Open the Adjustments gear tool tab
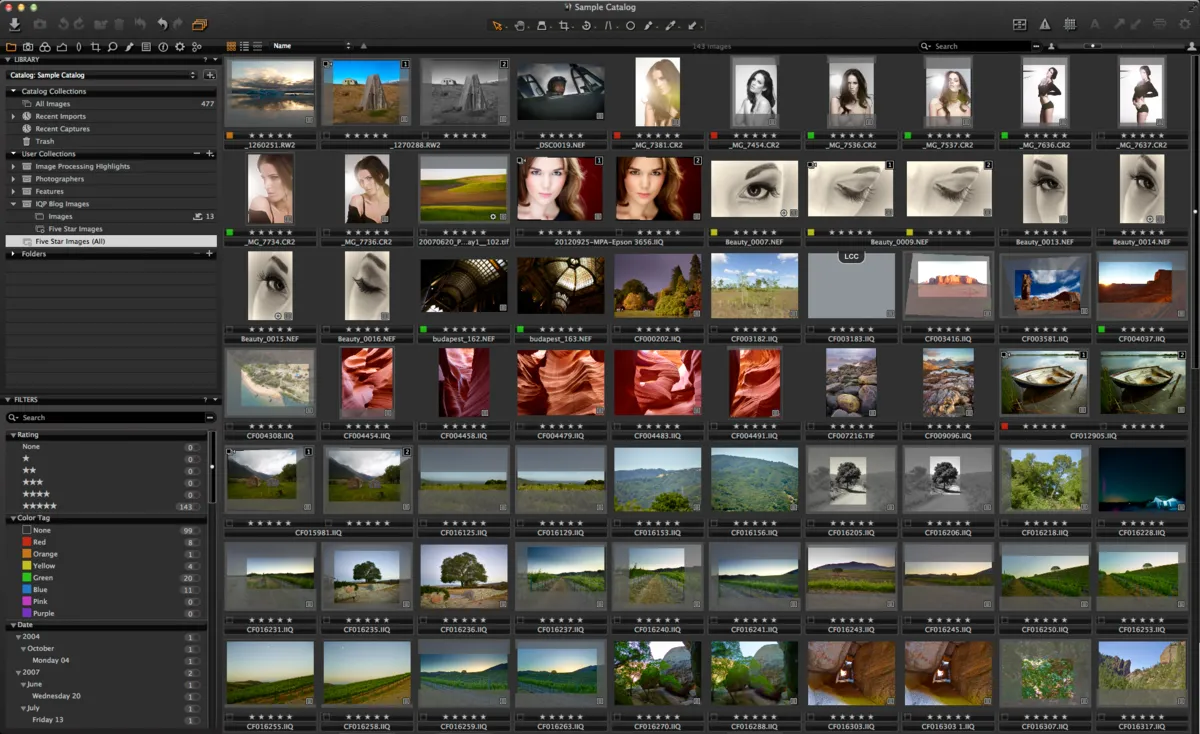Viewport: 1200px width, 734px height. pos(179,47)
